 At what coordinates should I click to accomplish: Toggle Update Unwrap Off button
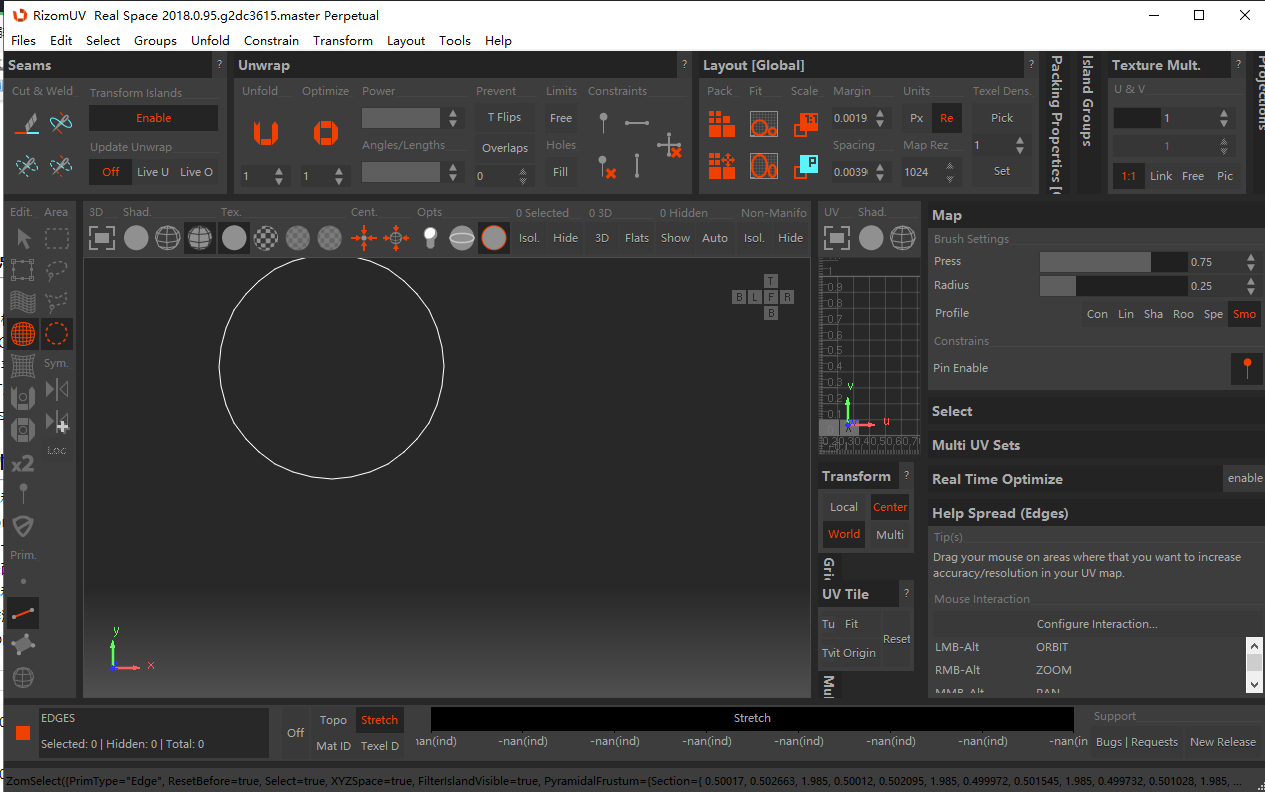click(x=110, y=172)
